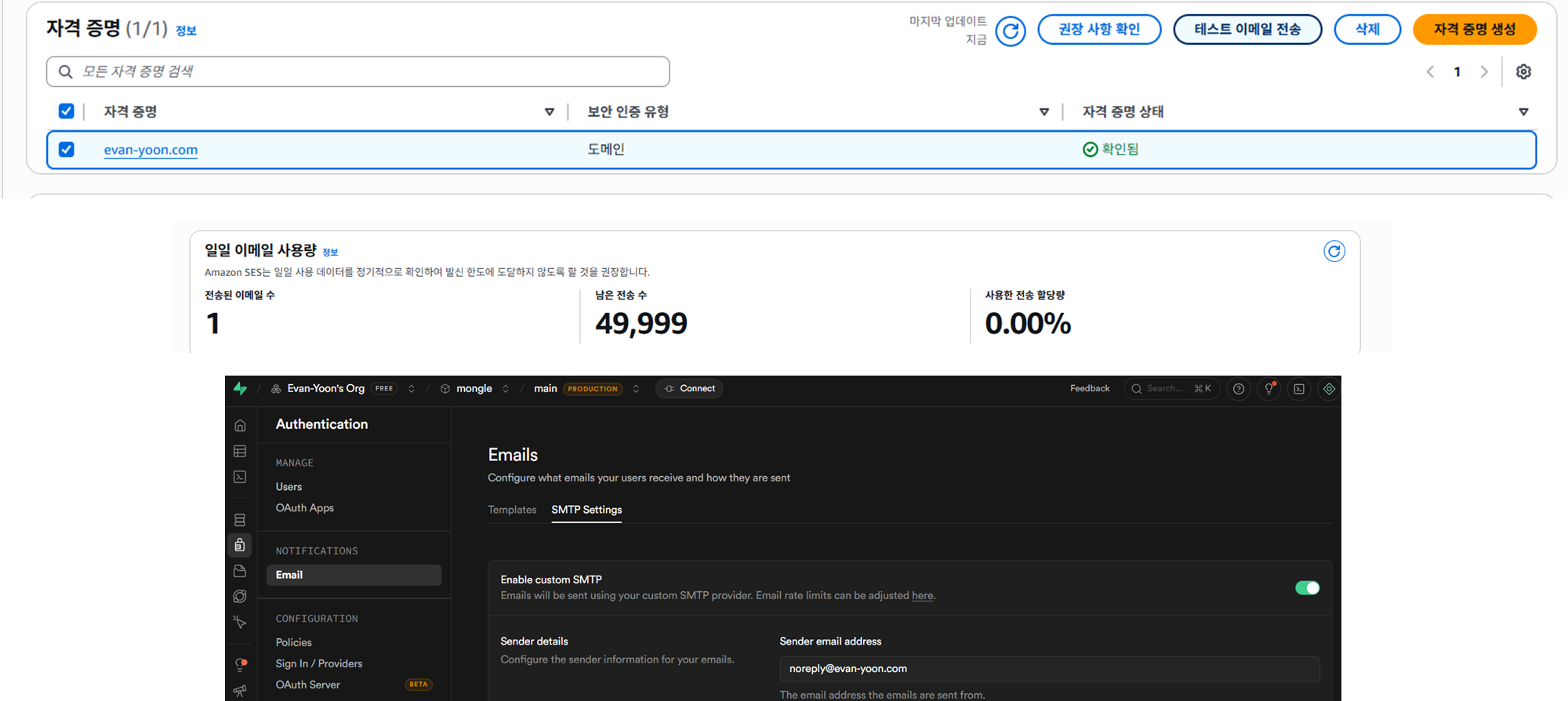This screenshot has width=1568, height=701.
Task: Refresh the identities list in SES
Action: [x=1011, y=31]
